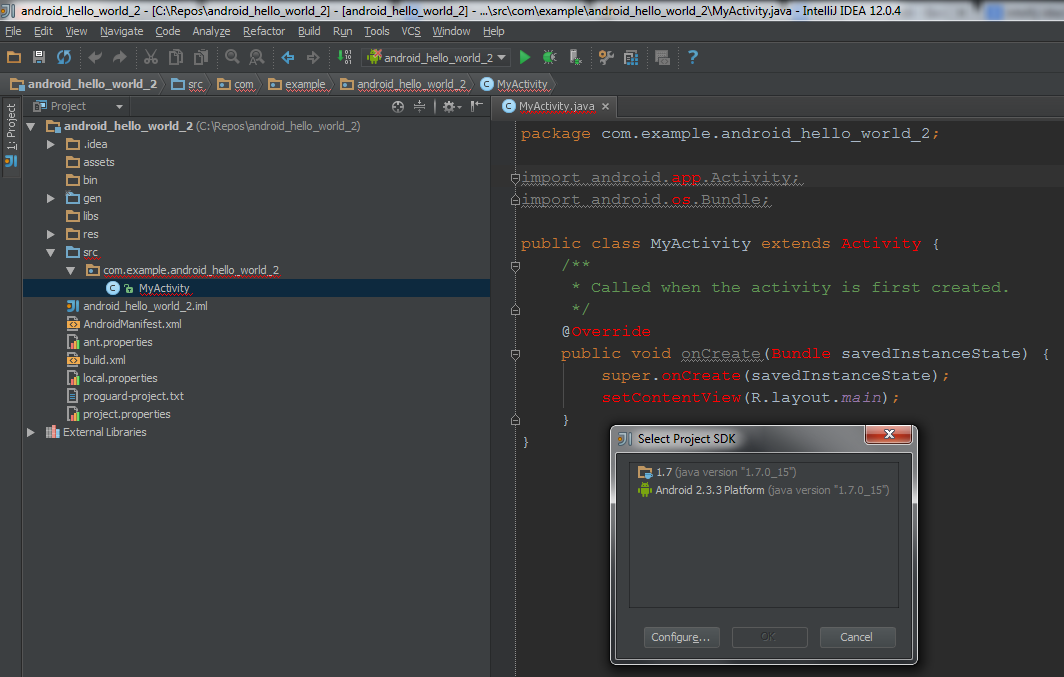Fold the onCreate method in gutter
The height and width of the screenshot is (677, 1064).
515,354
